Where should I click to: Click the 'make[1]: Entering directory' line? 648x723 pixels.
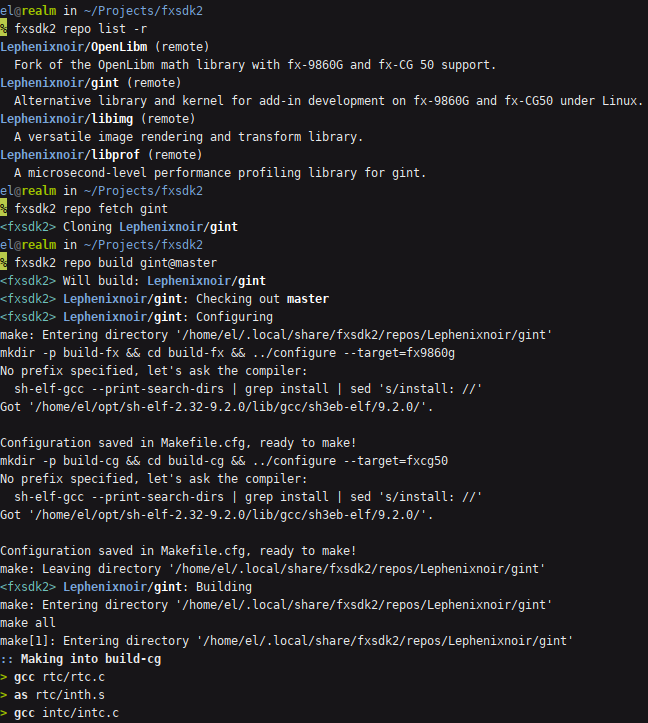point(286,640)
